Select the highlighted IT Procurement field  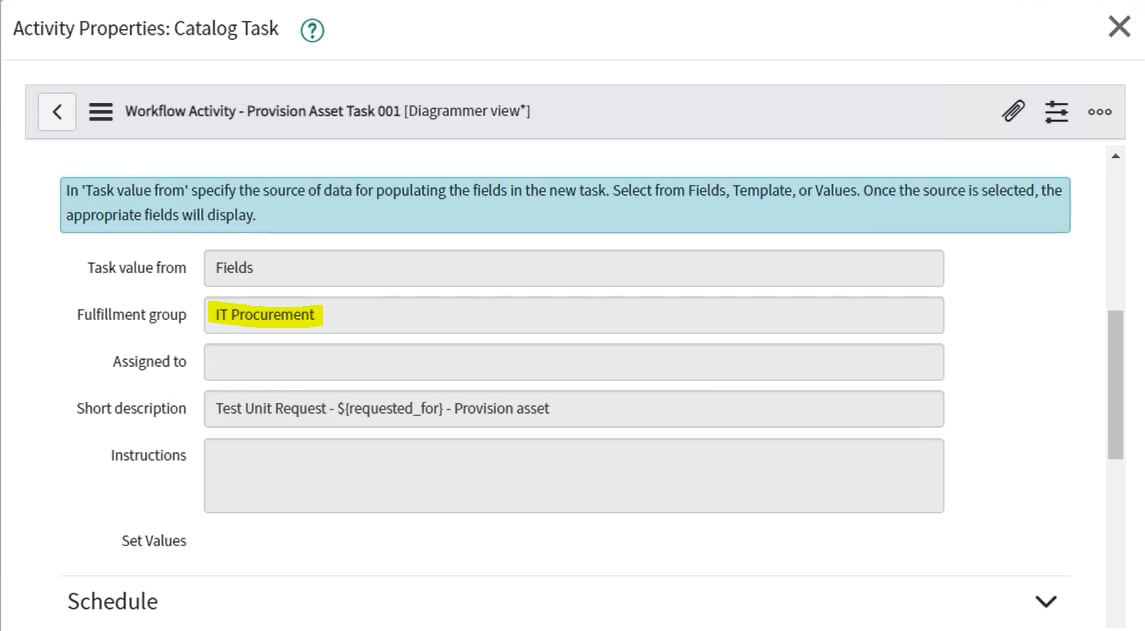coord(264,314)
